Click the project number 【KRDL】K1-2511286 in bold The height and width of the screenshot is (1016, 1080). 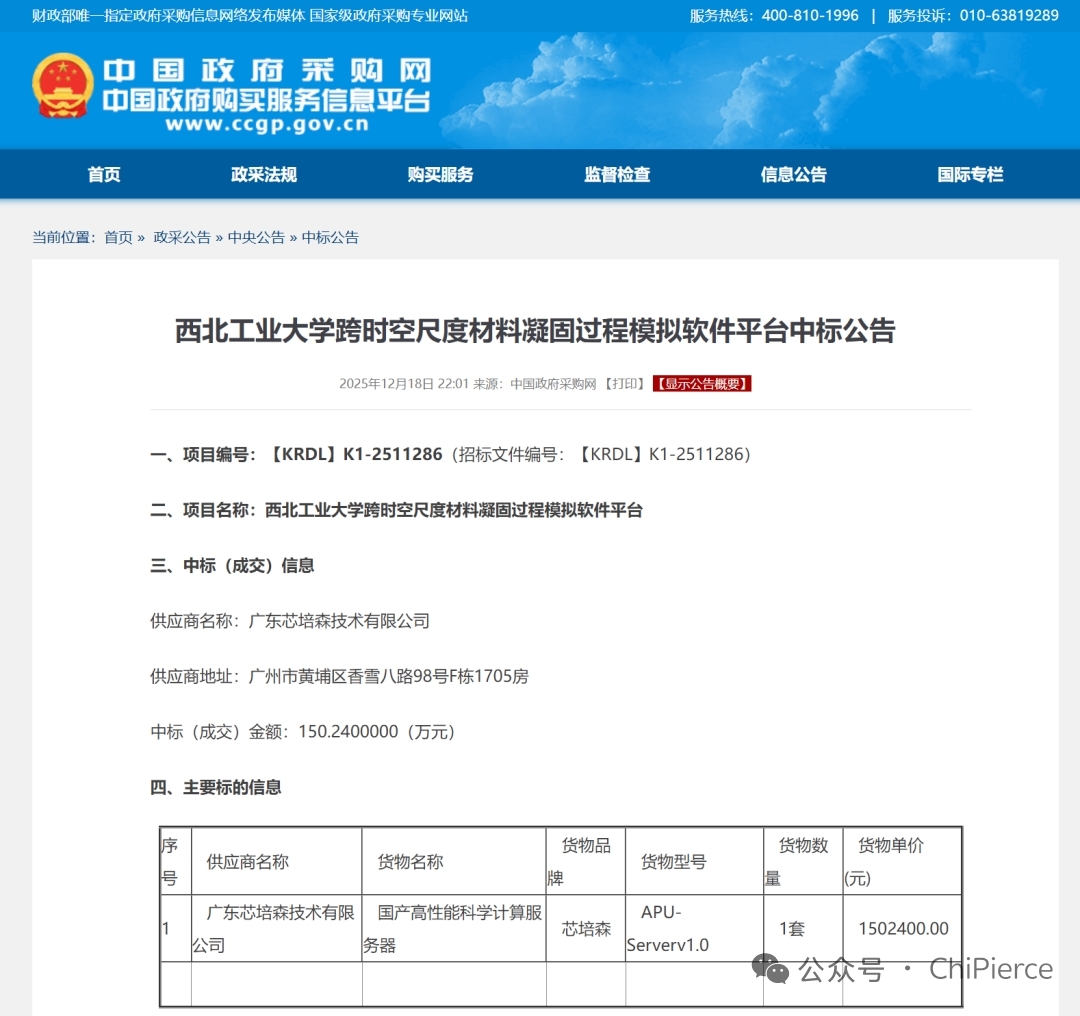354,455
